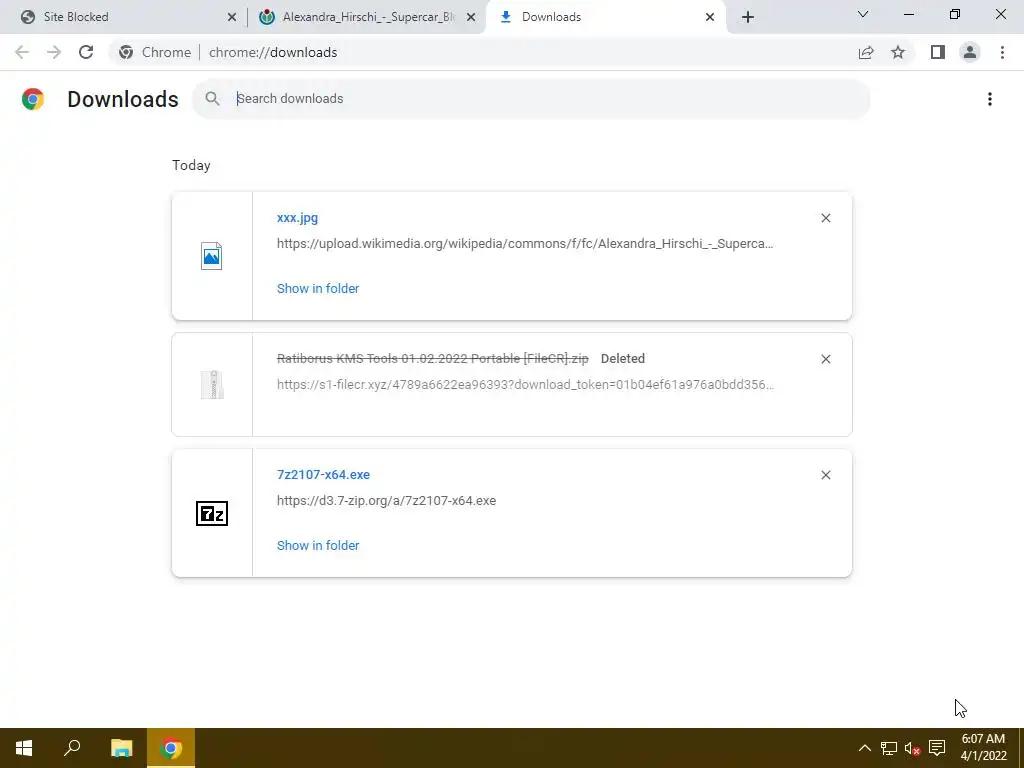Click the upload.wikimedia.org source URL
The image size is (1024, 768).
[x=525, y=244]
